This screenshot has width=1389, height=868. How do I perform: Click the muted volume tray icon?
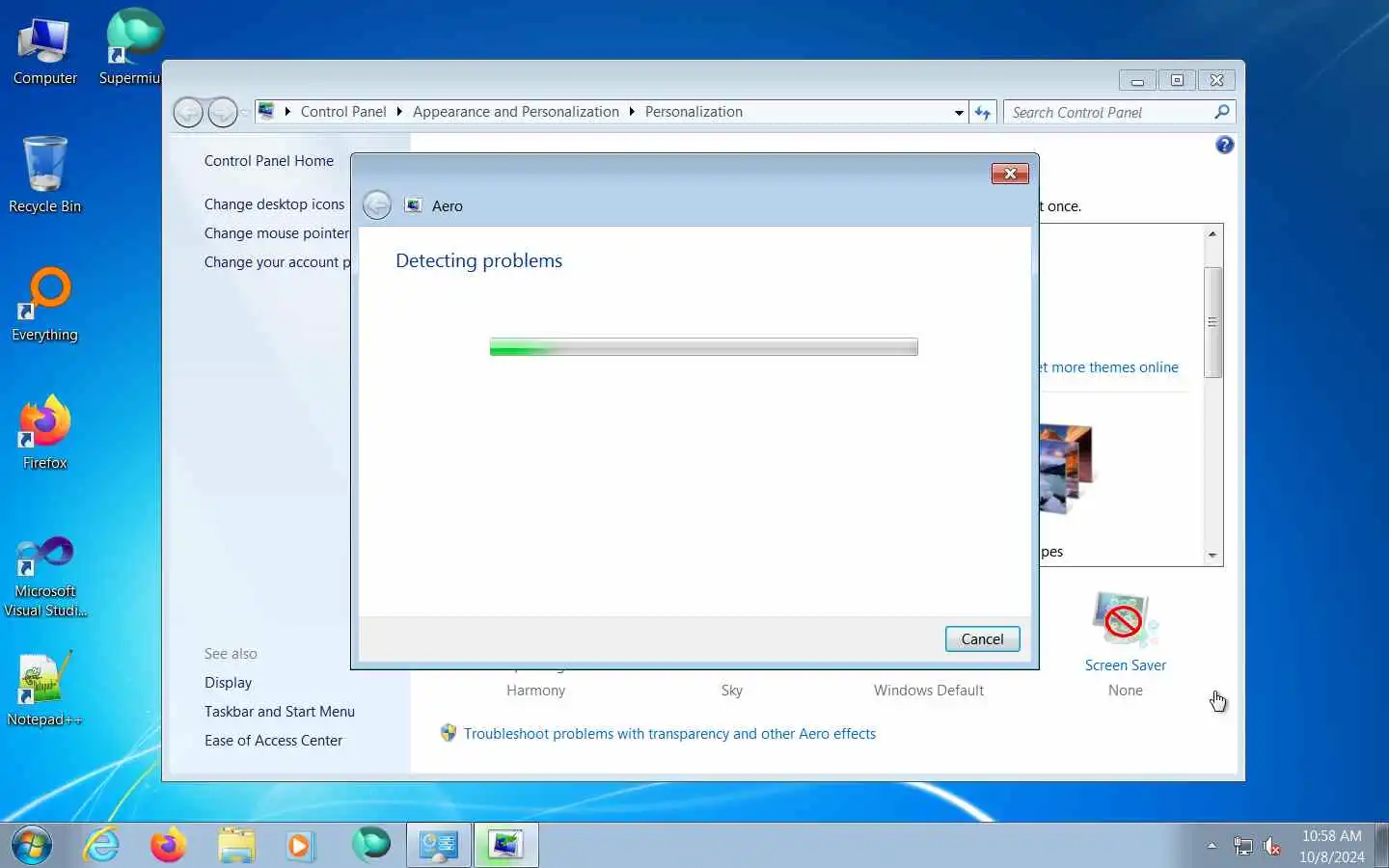click(1272, 847)
